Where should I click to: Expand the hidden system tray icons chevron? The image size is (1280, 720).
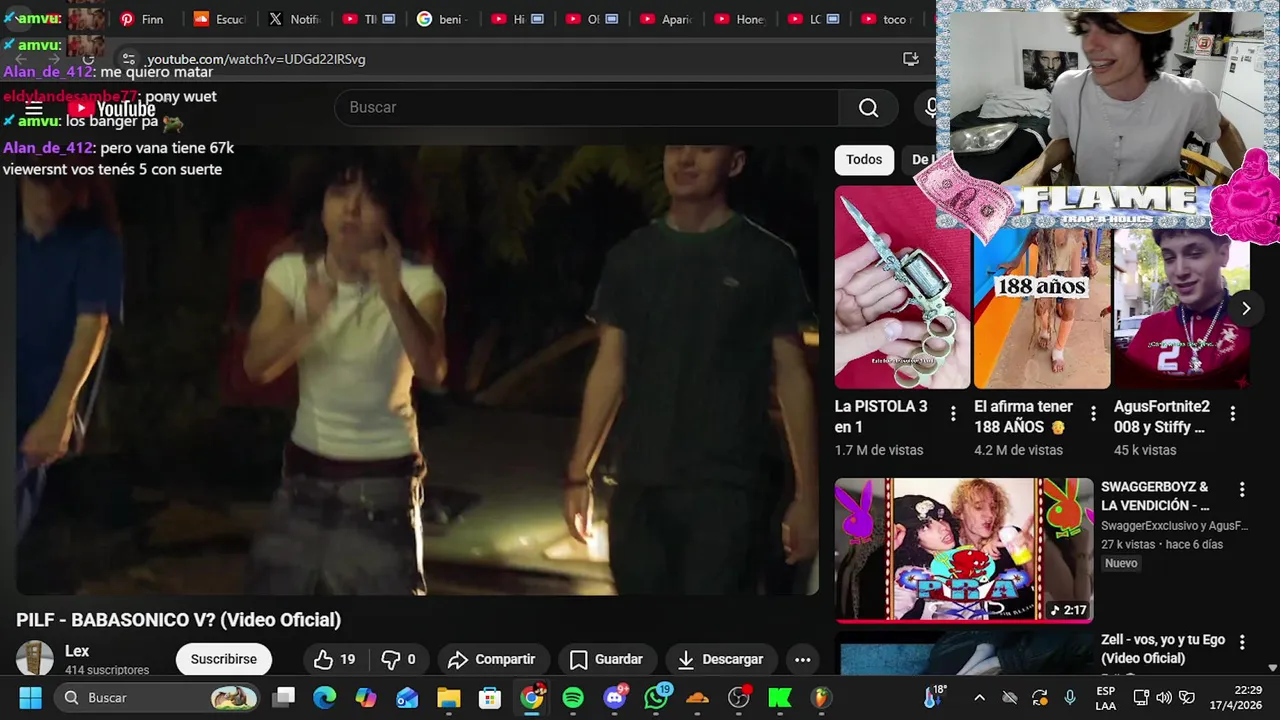(979, 697)
